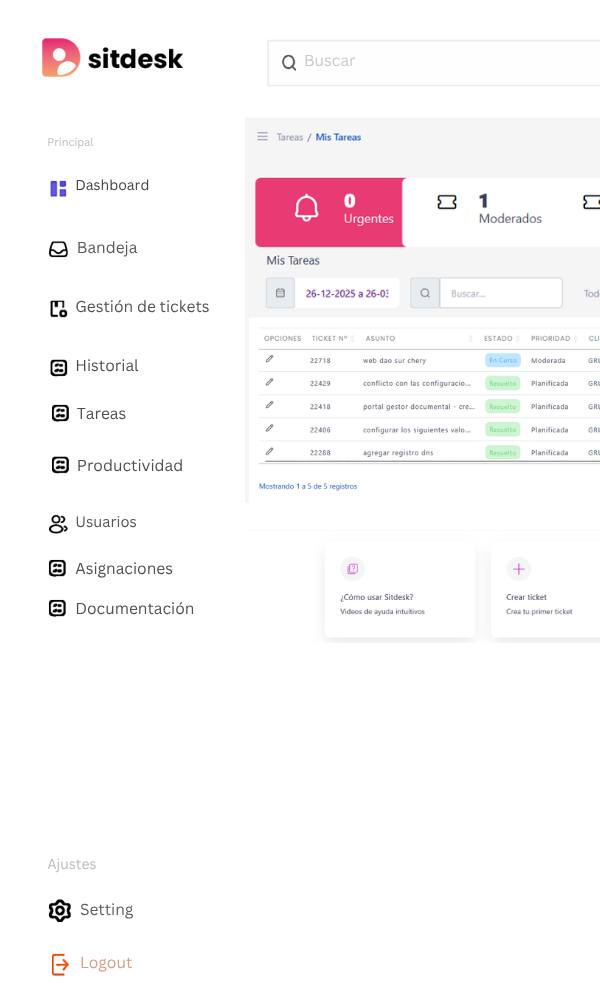The height and width of the screenshot is (1000, 600).
Task: Select Asignaciones in the sidebar
Action: pyautogui.click(x=123, y=569)
